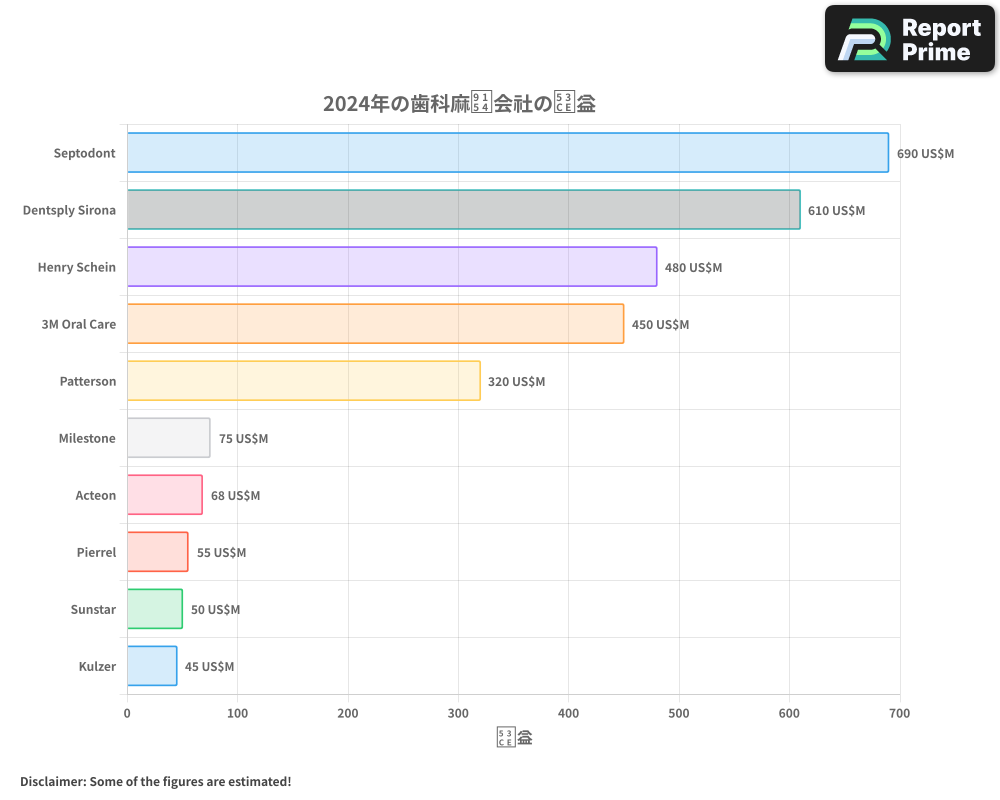
Task: Expand details for the Milestone row
Action: (88, 438)
